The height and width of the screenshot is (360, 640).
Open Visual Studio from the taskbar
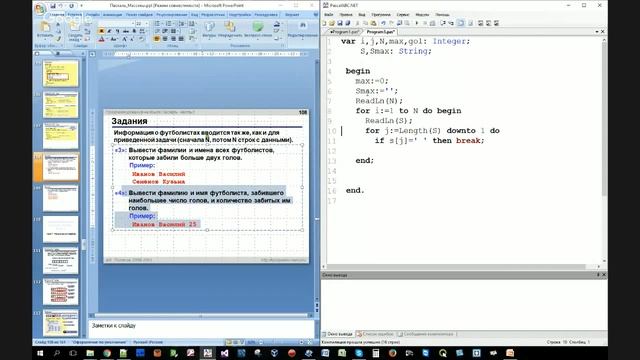[224, 353]
